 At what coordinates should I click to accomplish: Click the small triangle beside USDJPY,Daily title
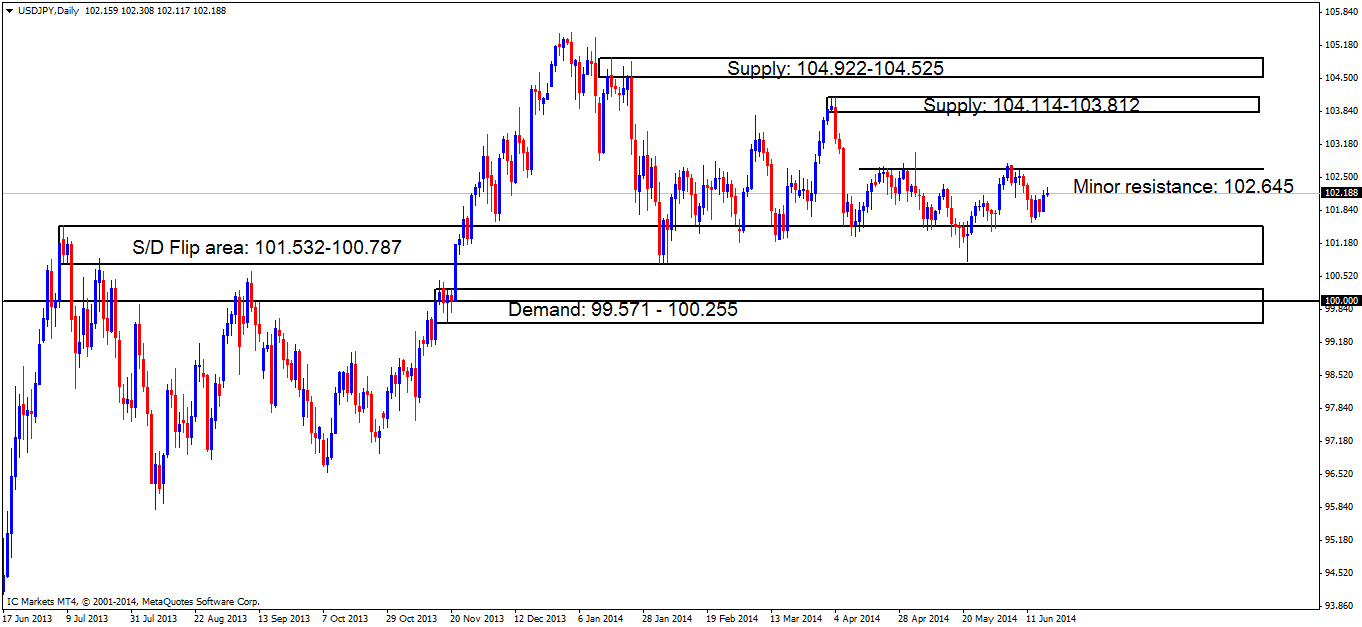pos(9,10)
